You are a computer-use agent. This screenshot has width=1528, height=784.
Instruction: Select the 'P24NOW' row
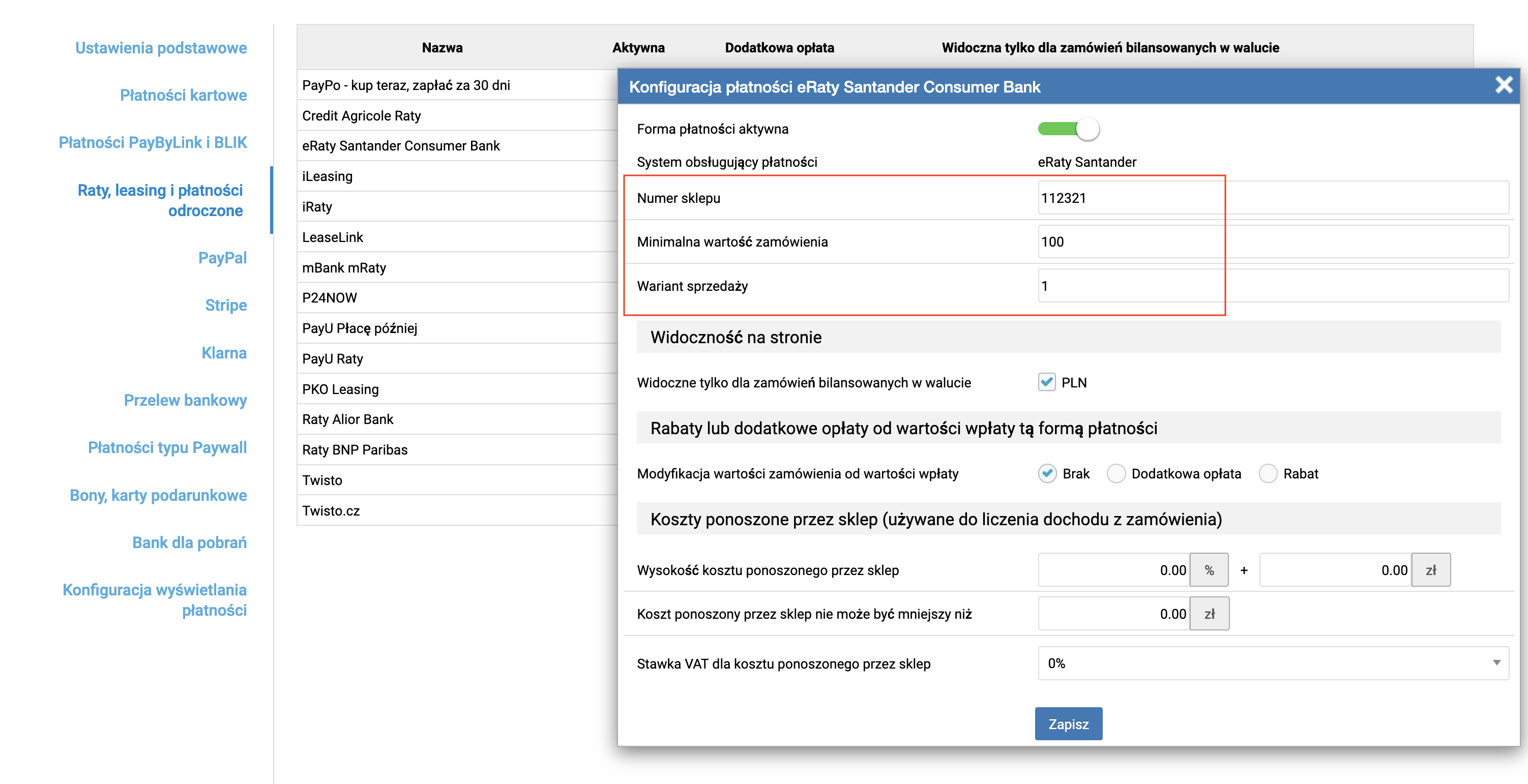tap(457, 298)
